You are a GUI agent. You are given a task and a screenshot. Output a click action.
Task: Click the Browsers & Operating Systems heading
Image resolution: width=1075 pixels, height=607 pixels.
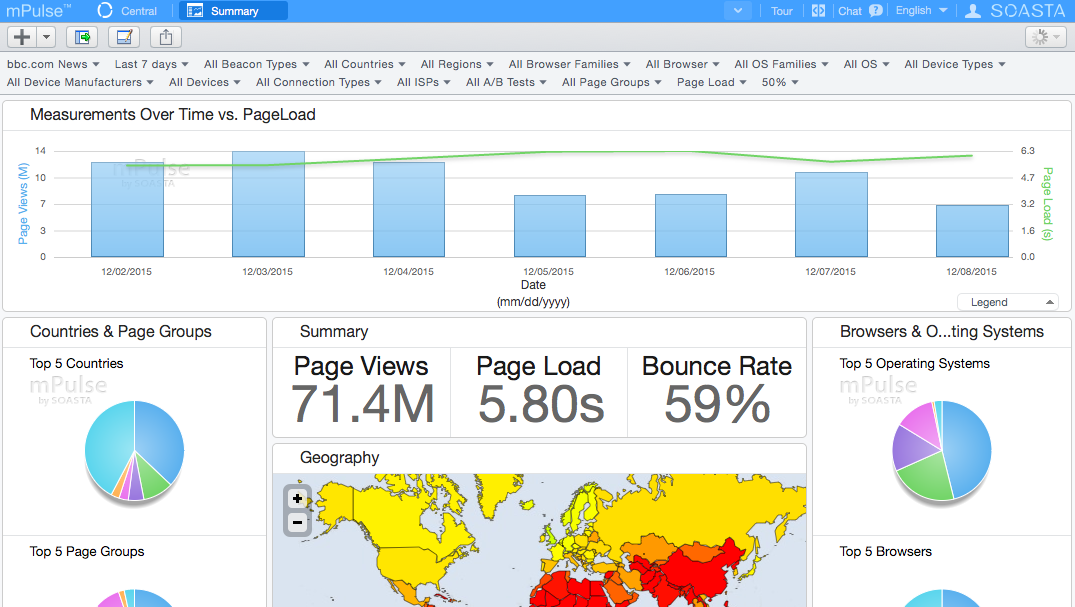tap(942, 331)
